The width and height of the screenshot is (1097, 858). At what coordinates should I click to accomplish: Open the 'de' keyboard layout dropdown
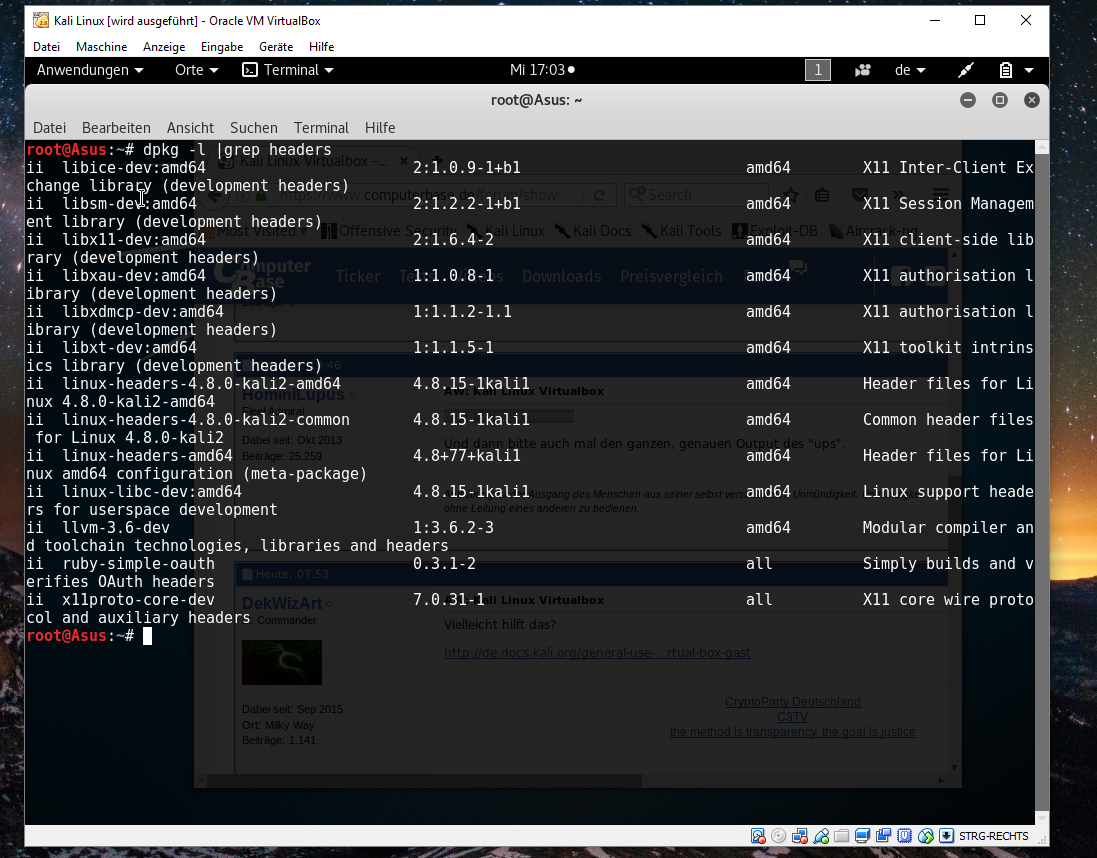pyautogui.click(x=910, y=70)
